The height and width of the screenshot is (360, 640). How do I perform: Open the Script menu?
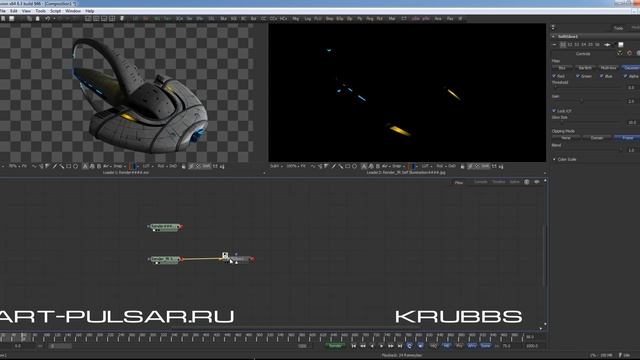click(56, 11)
